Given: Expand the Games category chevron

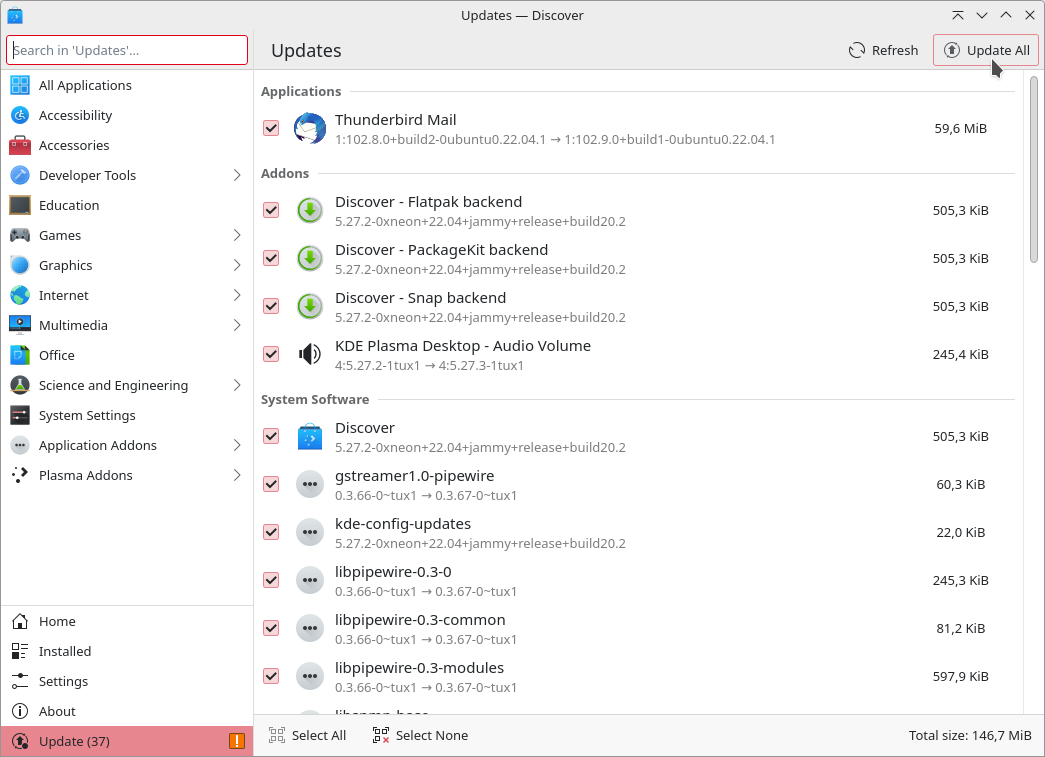Looking at the screenshot, I should [237, 236].
